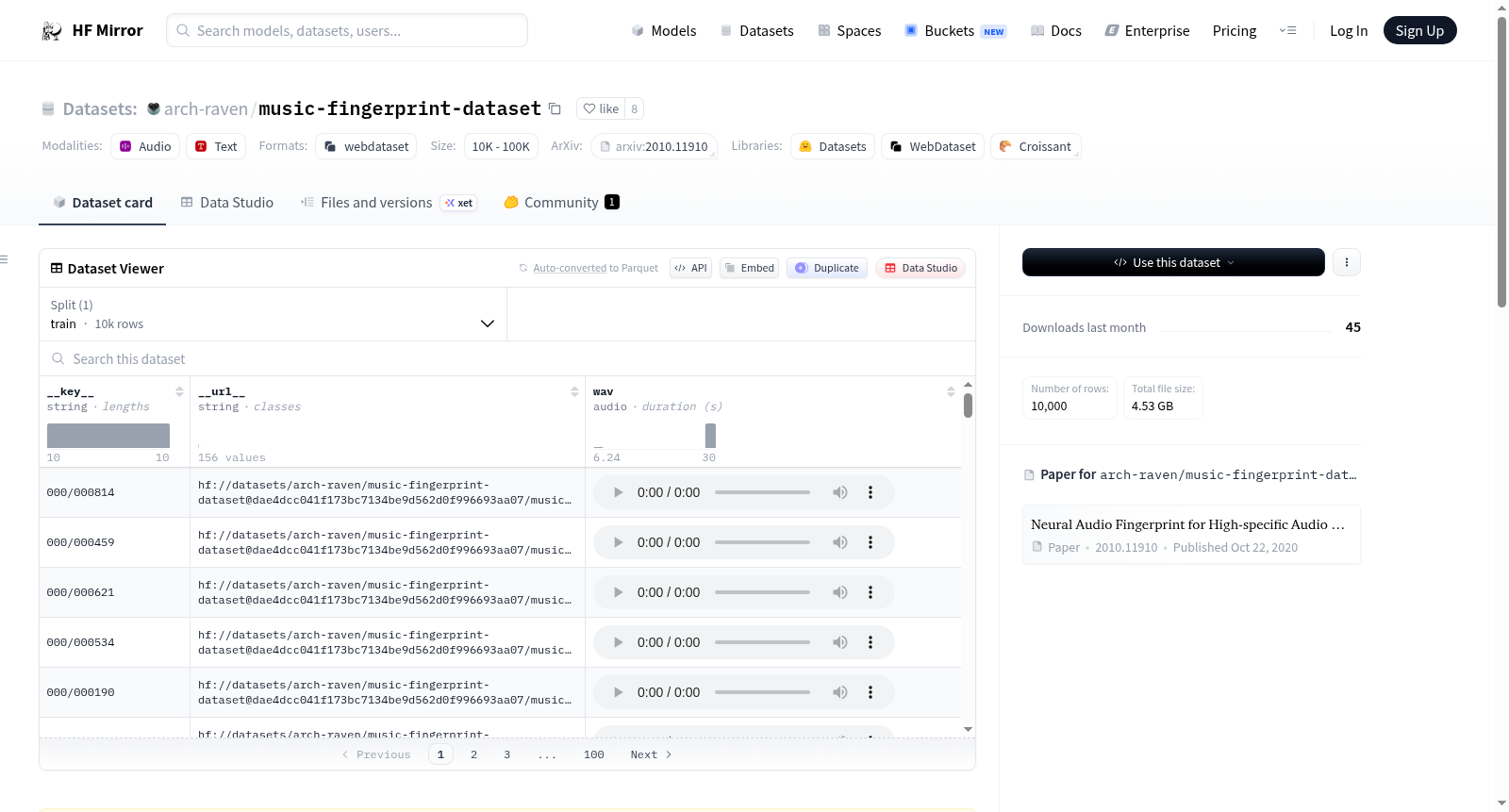Open the Use this dataset dropdown
Viewport: 1509px width, 812px height.
coord(1173,262)
